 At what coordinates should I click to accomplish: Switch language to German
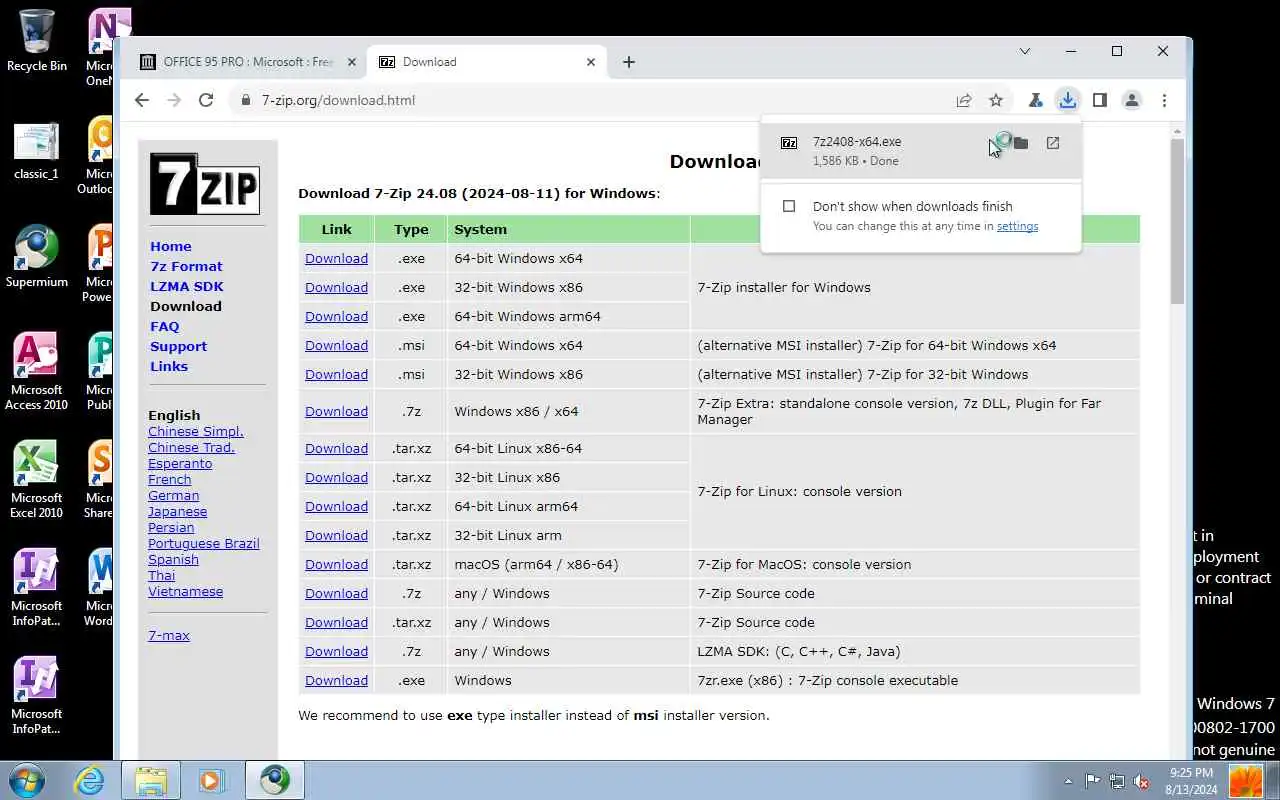[x=174, y=495]
